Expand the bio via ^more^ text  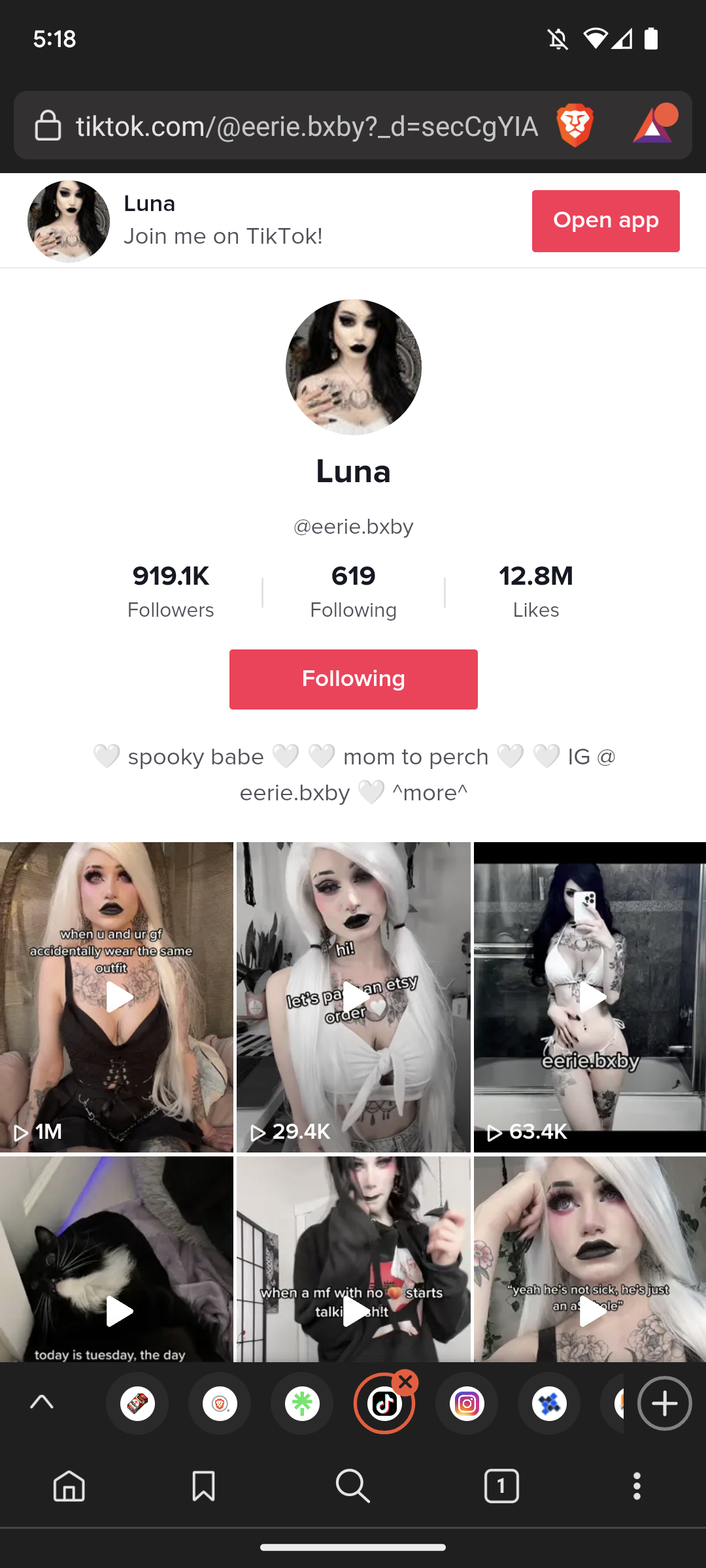(x=430, y=793)
